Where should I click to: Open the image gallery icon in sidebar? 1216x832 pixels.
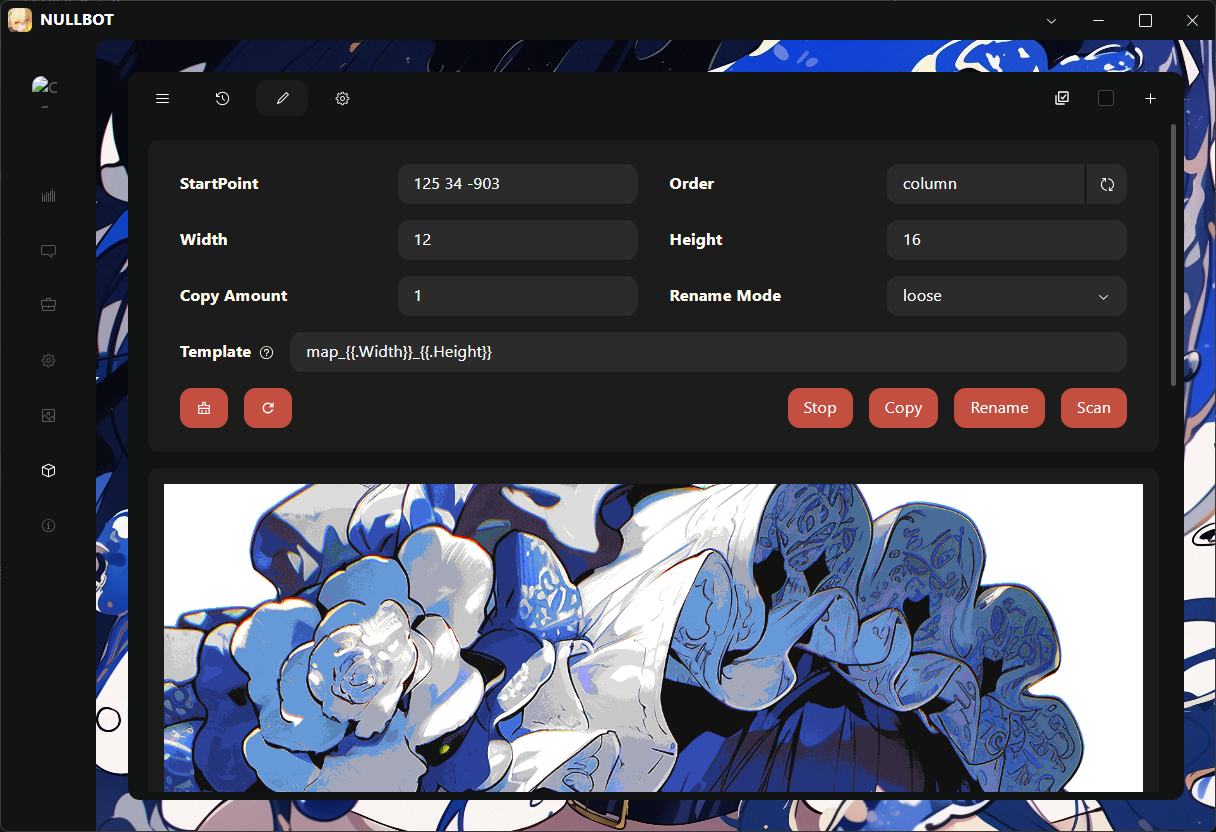48,415
